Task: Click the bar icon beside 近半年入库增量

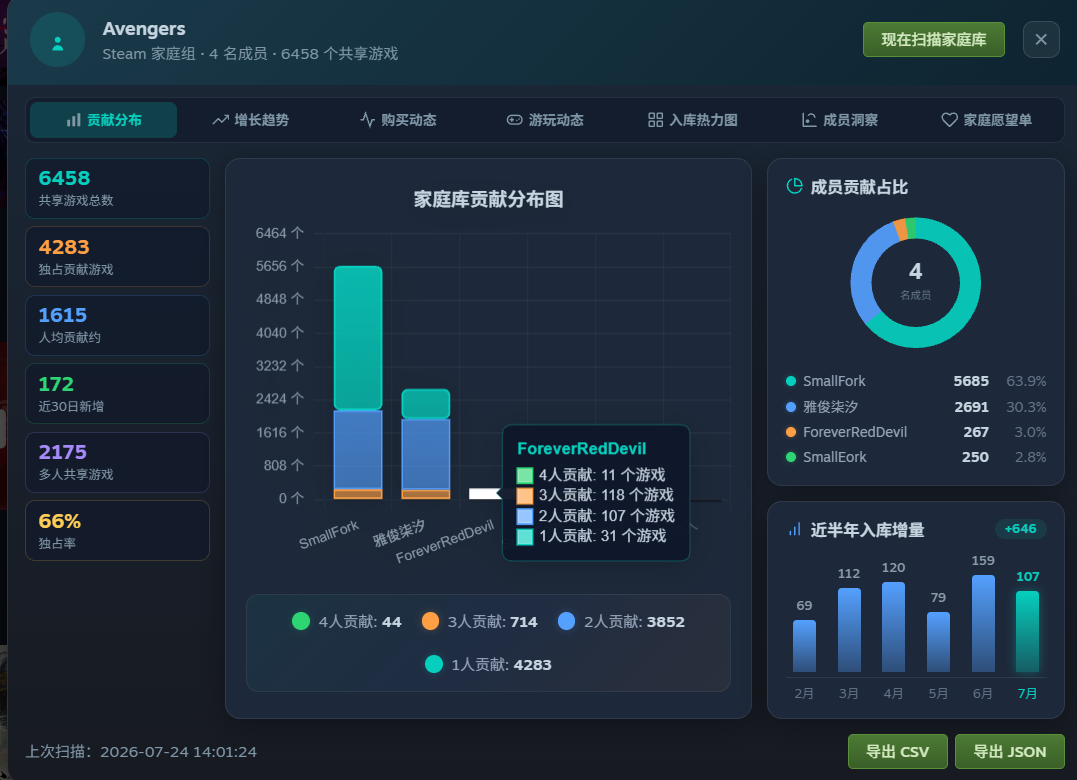Action: click(x=795, y=529)
